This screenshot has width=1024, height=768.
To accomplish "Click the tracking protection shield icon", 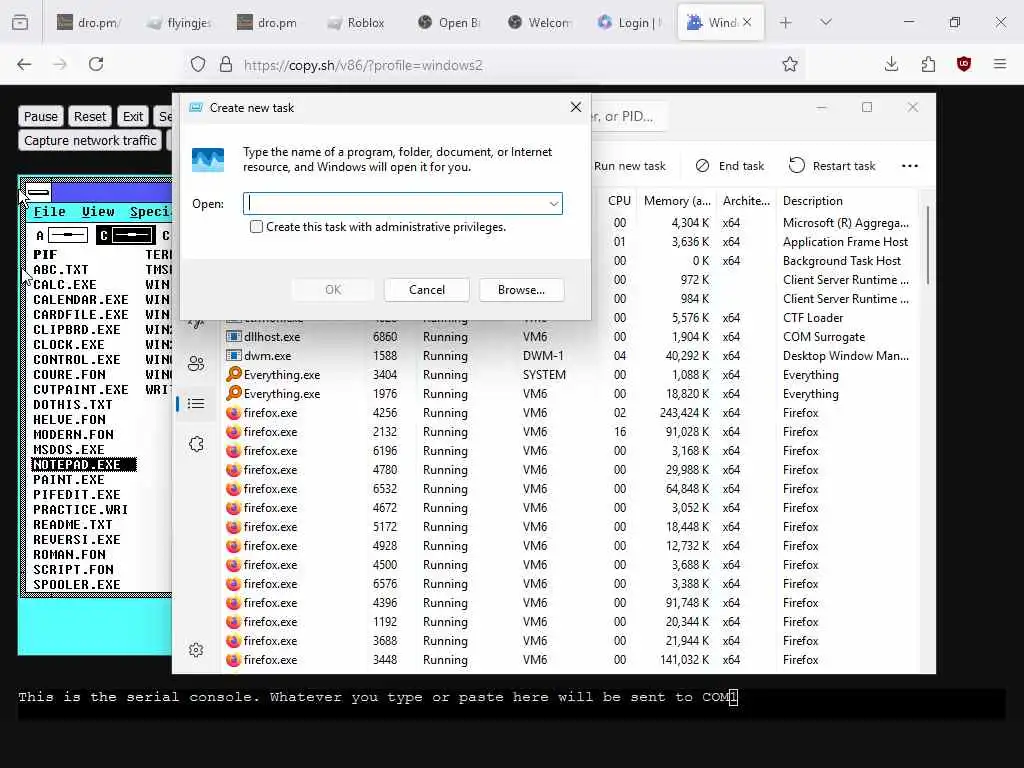I will pyautogui.click(x=198, y=64).
